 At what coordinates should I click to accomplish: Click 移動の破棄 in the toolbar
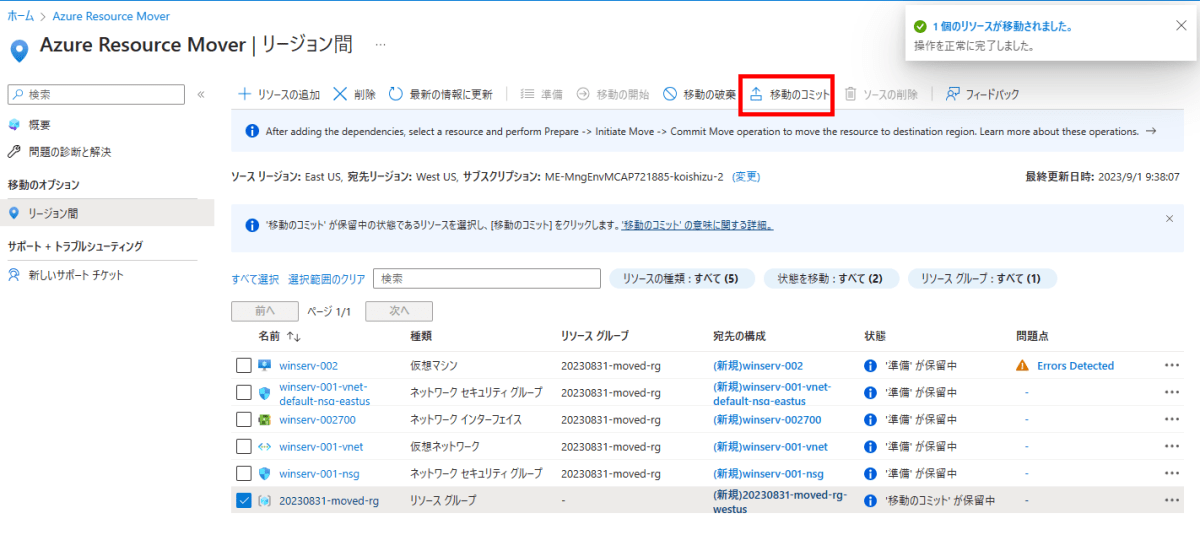coord(699,94)
